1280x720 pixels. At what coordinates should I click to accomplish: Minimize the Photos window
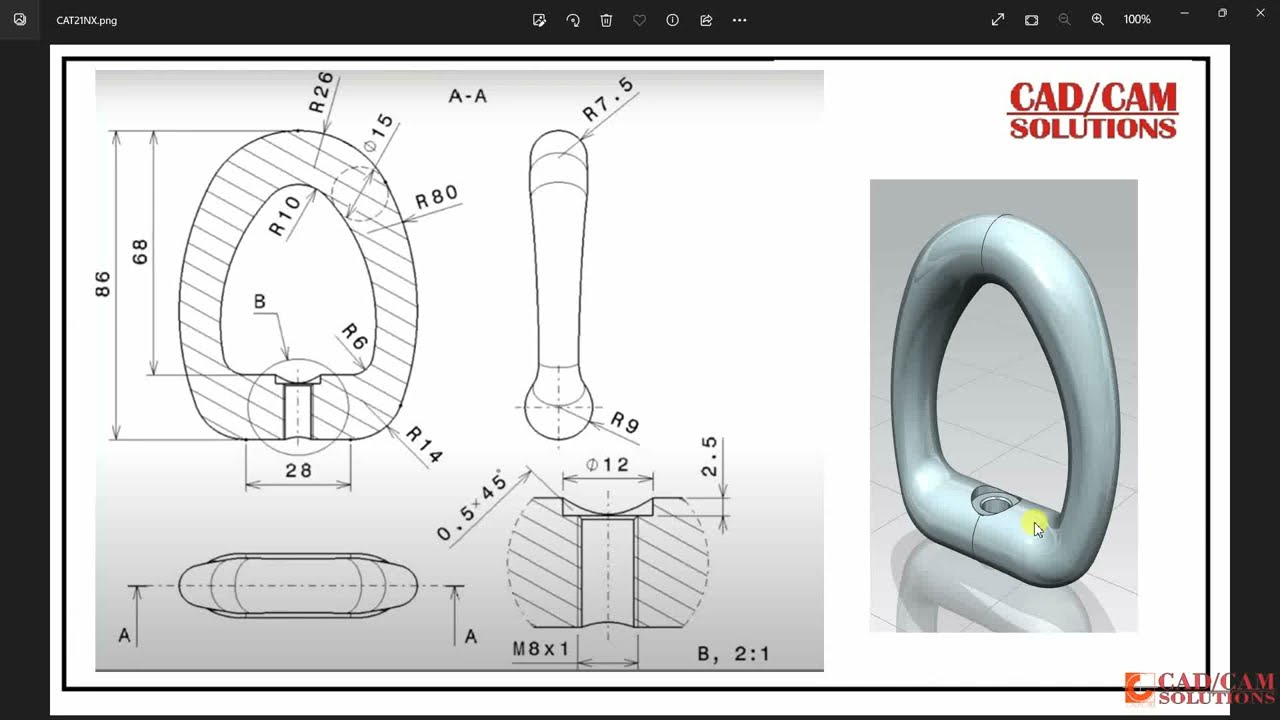[x=1184, y=13]
